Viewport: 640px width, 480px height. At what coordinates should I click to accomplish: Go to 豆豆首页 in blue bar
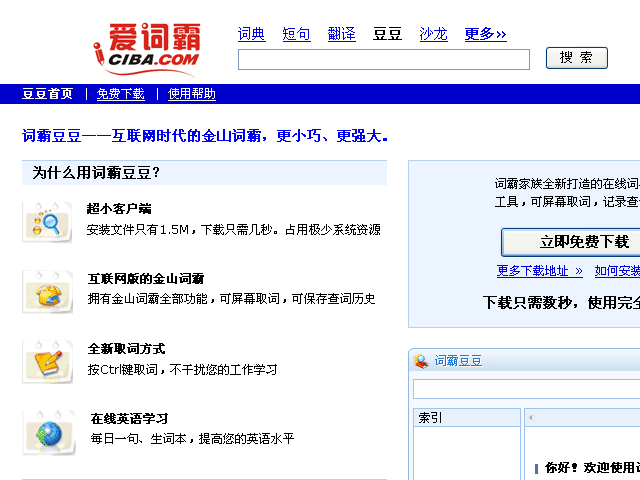tap(47, 94)
